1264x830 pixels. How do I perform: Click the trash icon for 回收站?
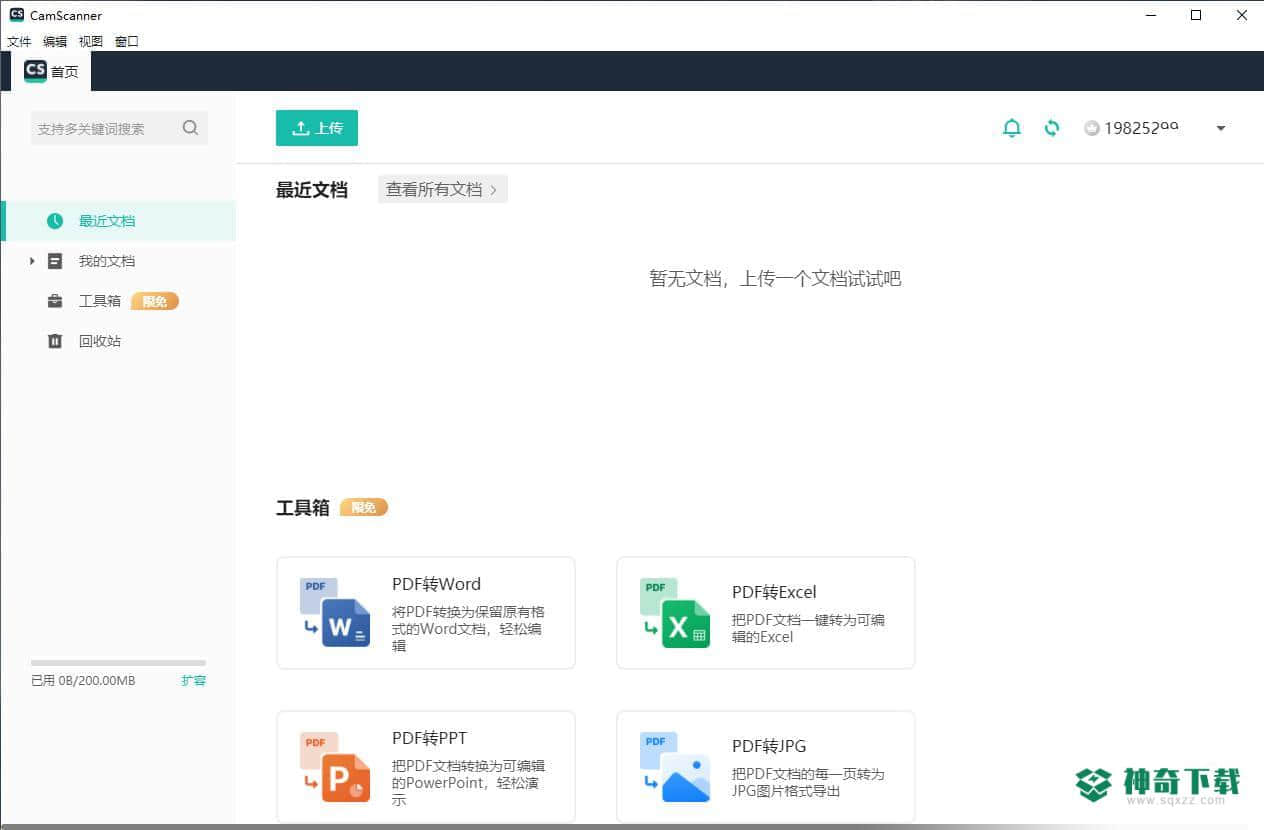click(55, 341)
